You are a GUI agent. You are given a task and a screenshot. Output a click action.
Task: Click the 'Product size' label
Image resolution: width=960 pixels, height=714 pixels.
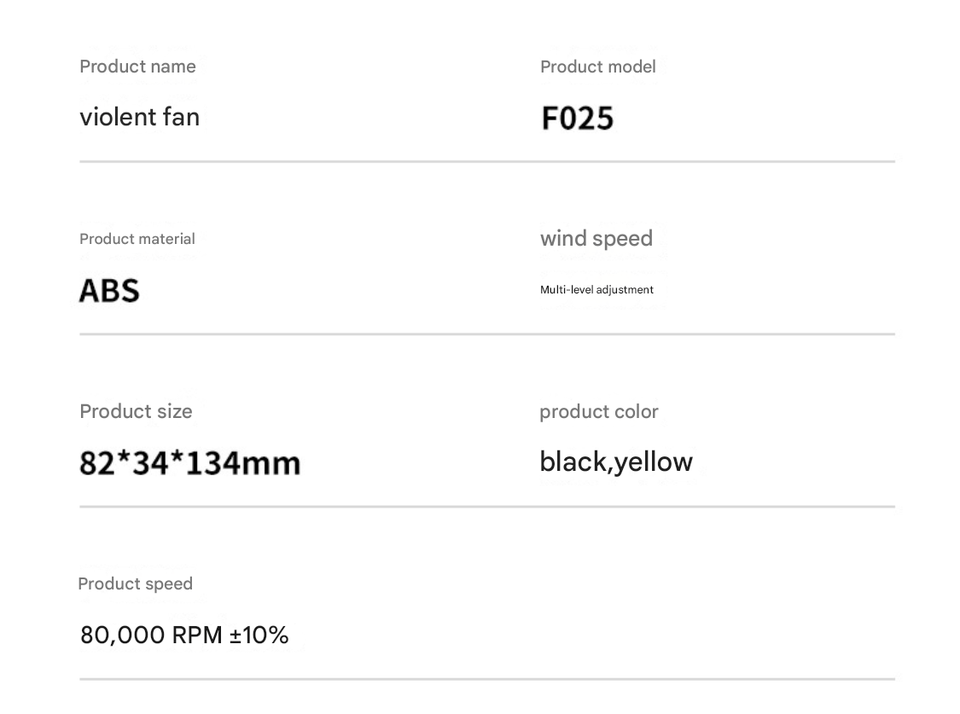click(x=136, y=411)
